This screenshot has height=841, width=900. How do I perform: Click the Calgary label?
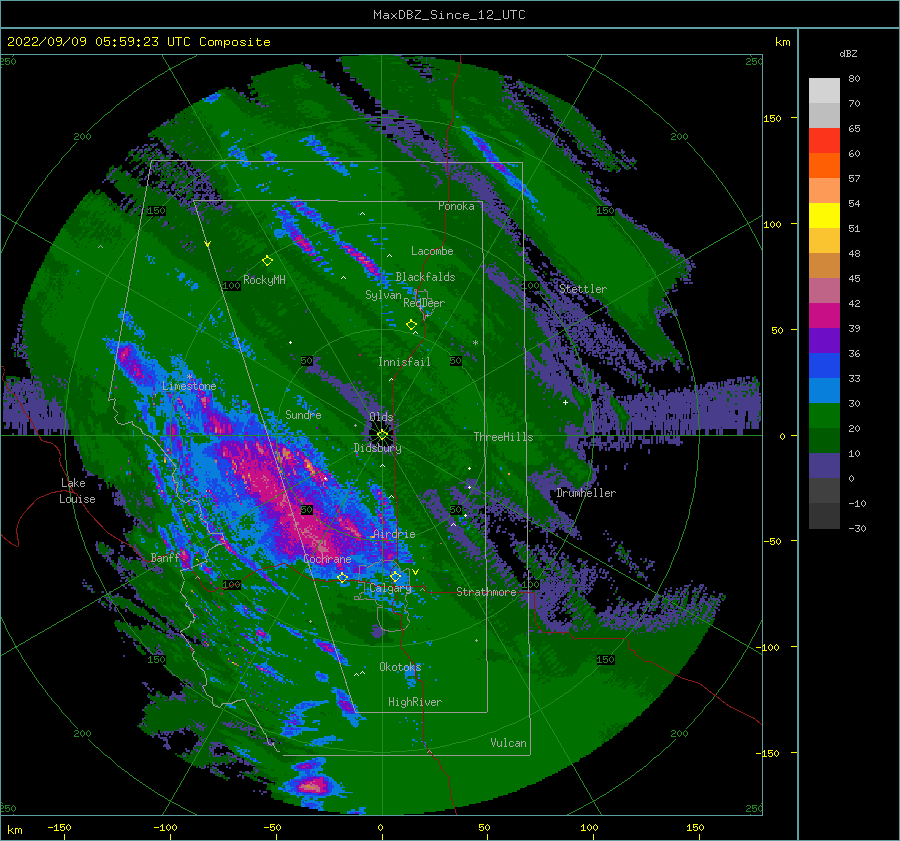[390, 588]
